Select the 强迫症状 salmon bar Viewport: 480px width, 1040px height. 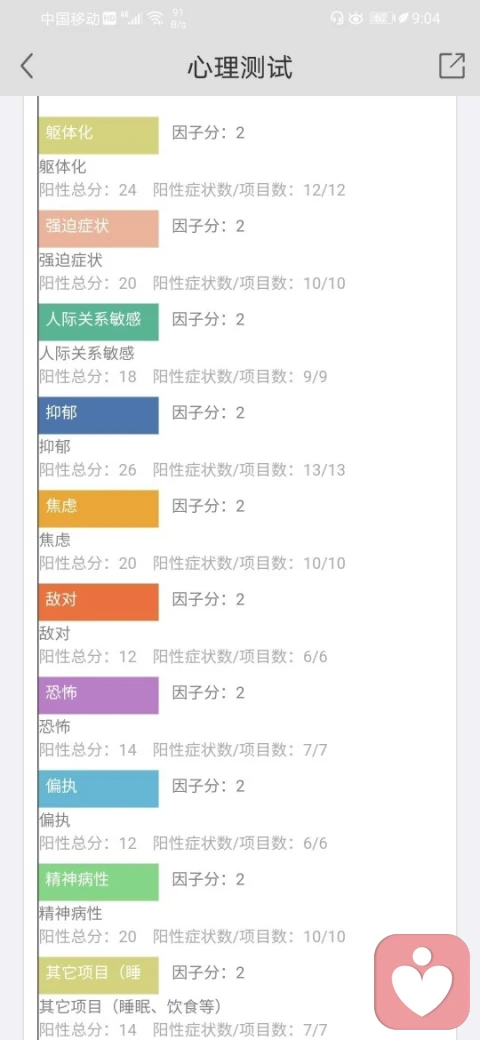click(x=98, y=229)
